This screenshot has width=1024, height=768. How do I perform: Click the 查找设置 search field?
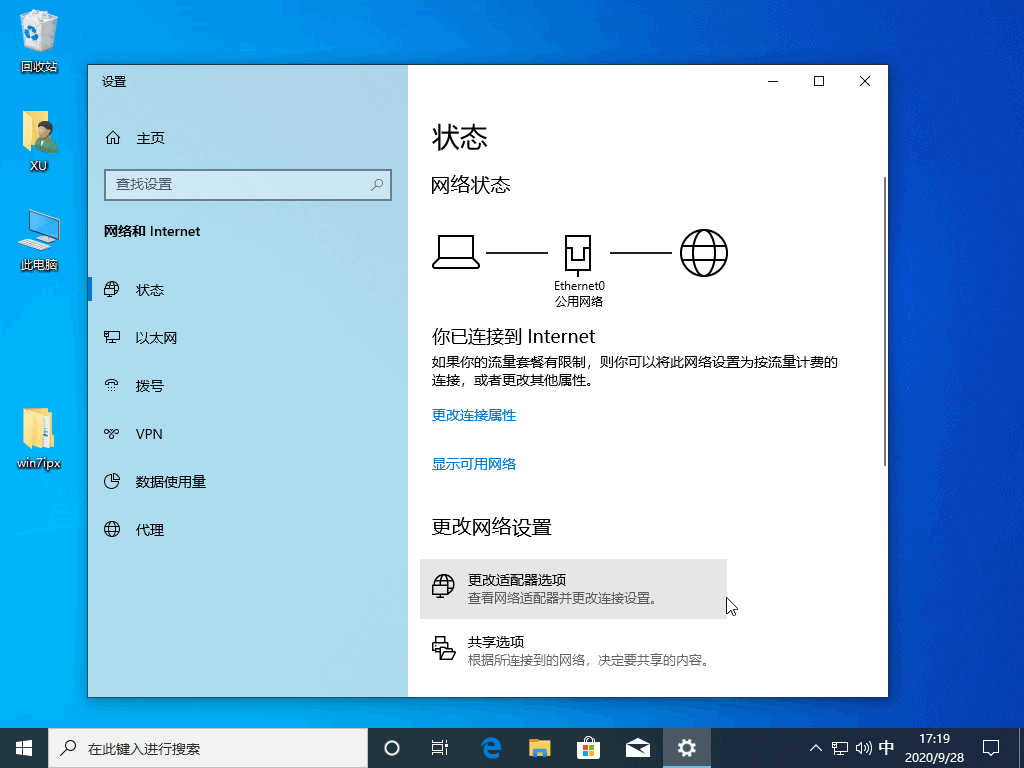[248, 185]
